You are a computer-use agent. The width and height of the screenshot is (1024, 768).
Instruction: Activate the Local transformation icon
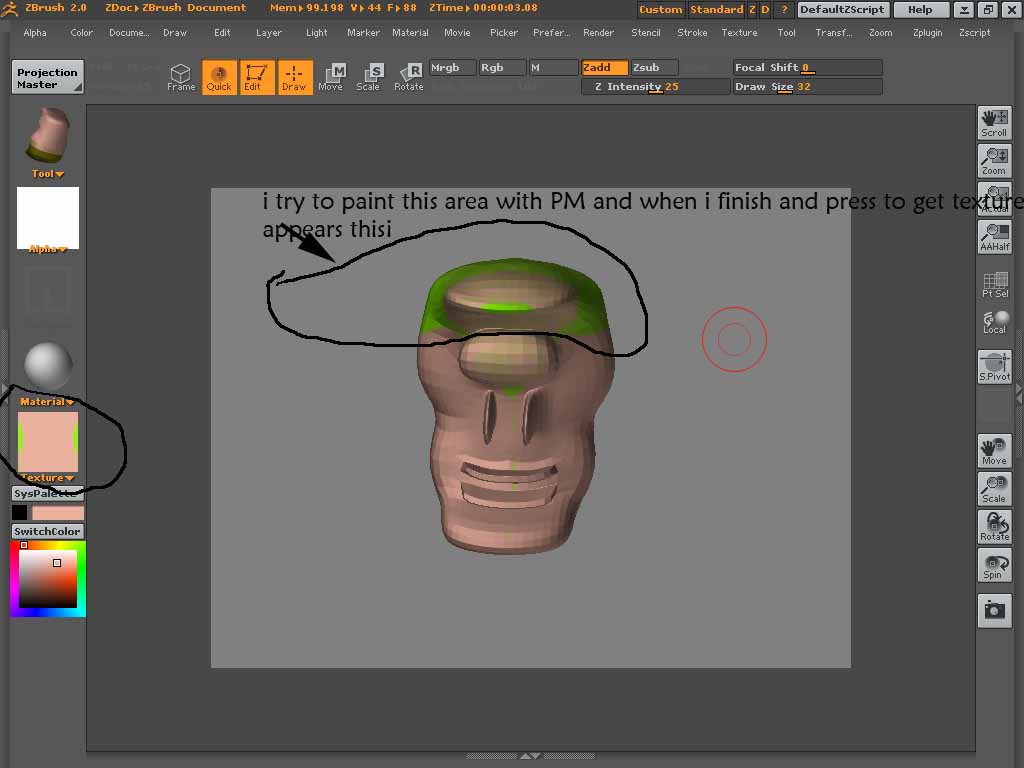(x=994, y=322)
